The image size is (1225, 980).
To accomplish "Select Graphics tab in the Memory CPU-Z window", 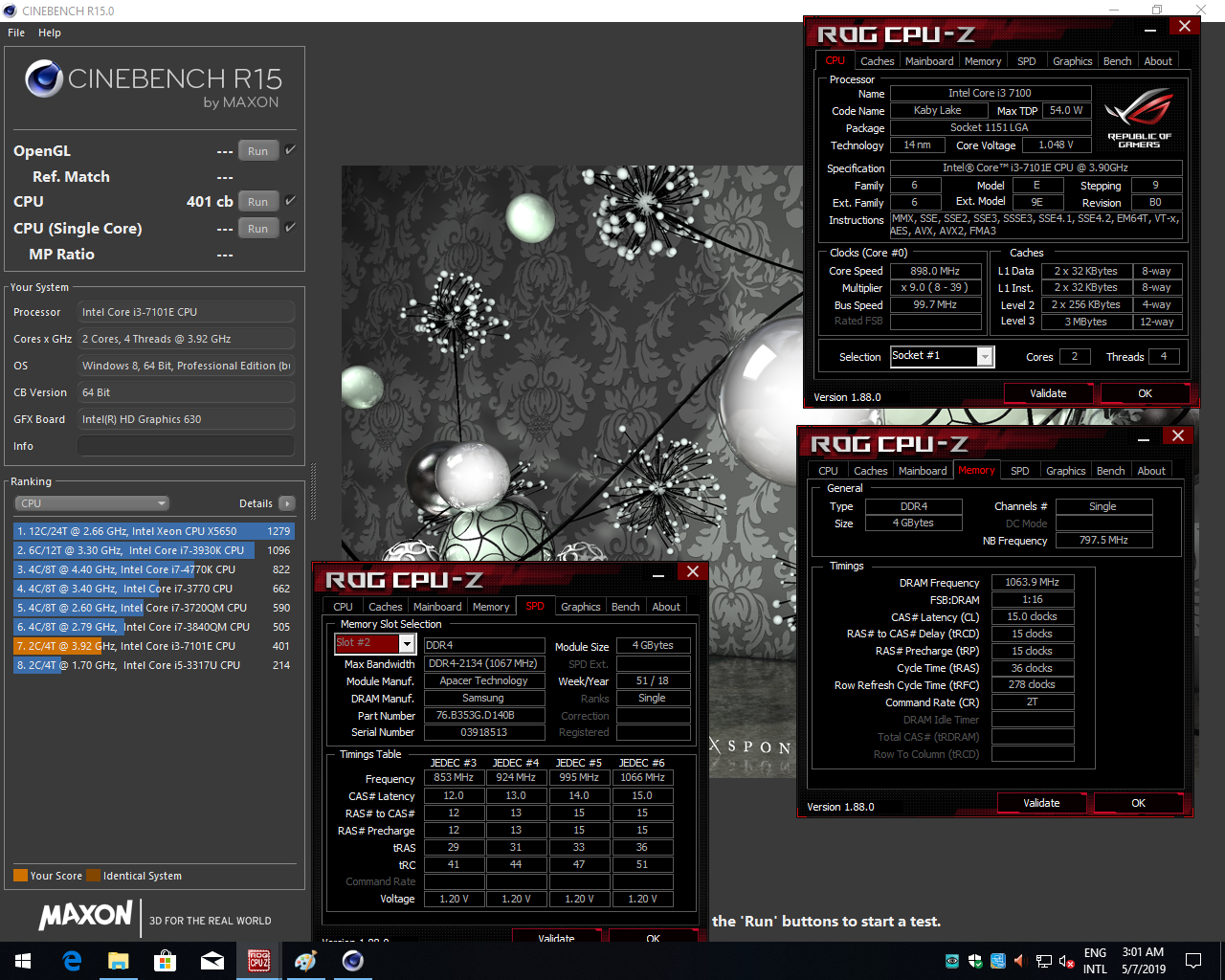I will pos(1065,471).
